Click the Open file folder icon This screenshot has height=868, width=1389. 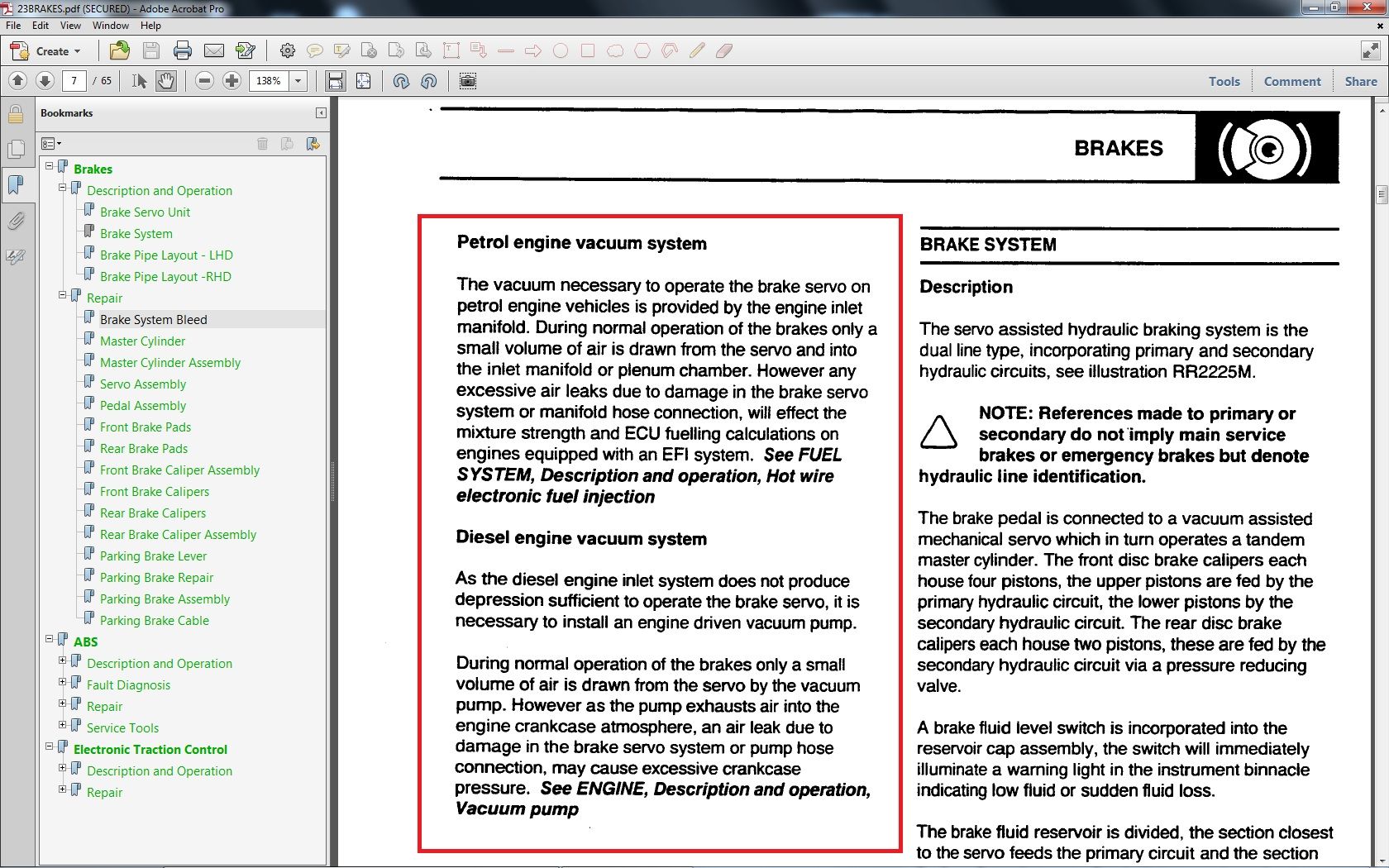tap(119, 51)
